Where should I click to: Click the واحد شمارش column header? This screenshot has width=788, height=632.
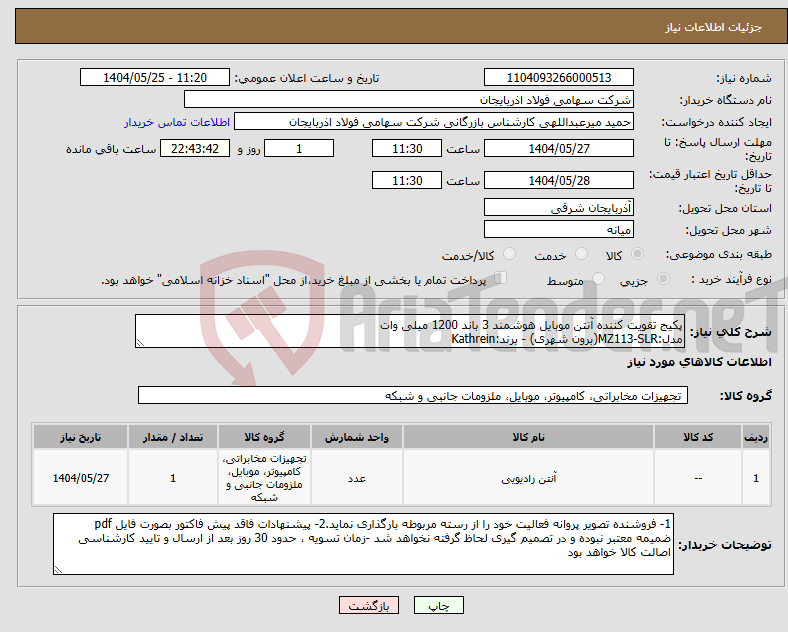pos(357,437)
